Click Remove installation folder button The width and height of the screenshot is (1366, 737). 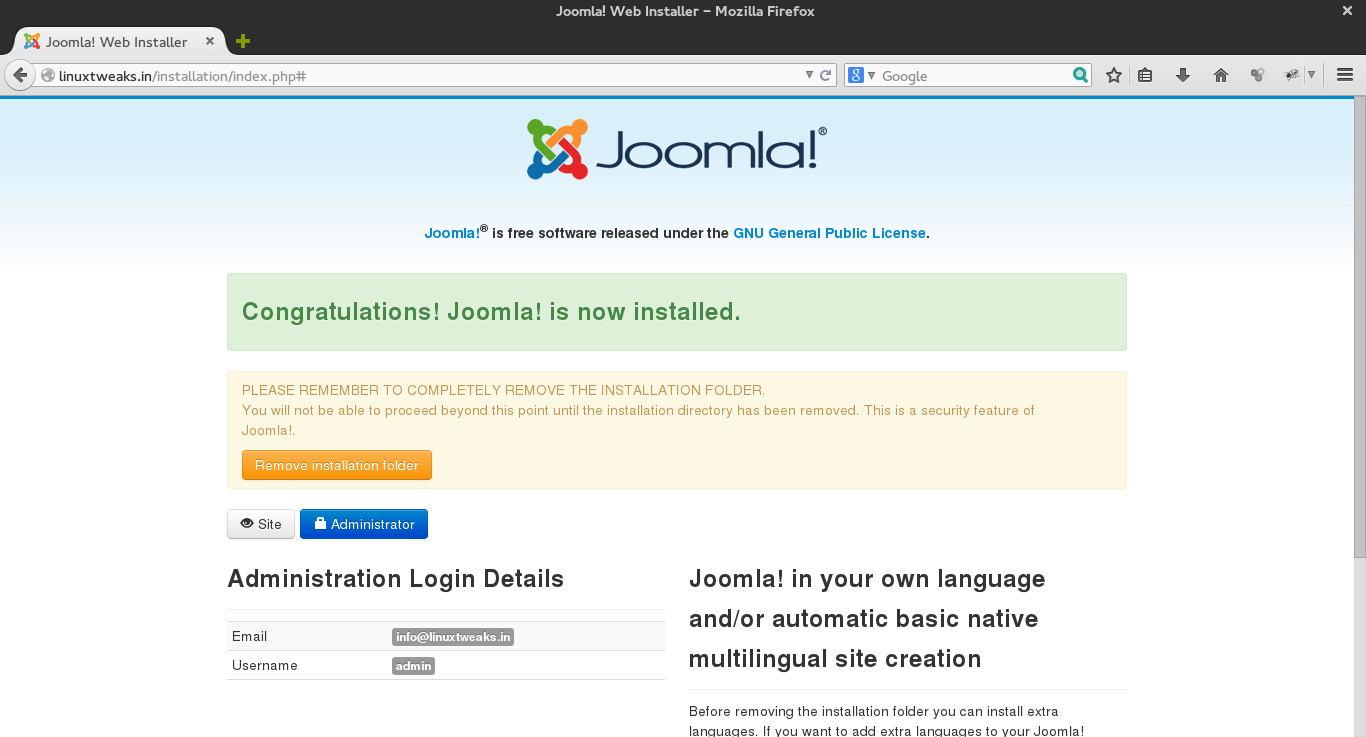337,465
